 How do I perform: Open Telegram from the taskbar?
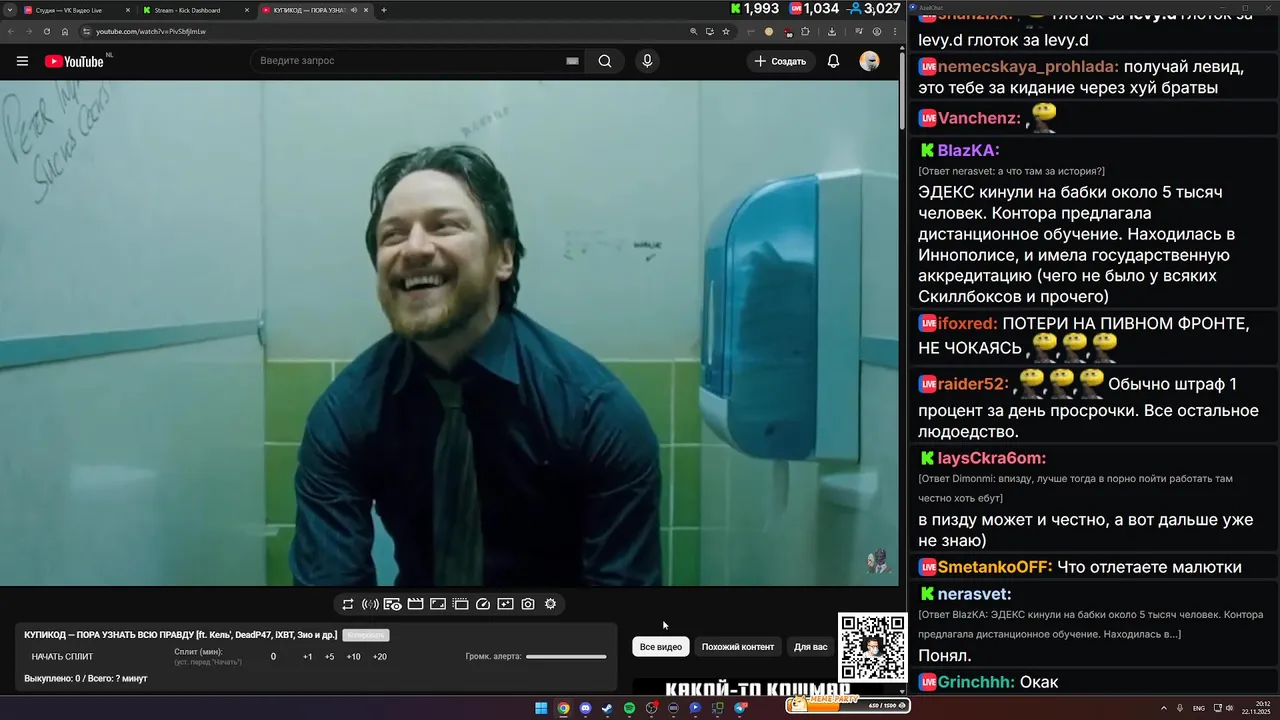[740, 708]
